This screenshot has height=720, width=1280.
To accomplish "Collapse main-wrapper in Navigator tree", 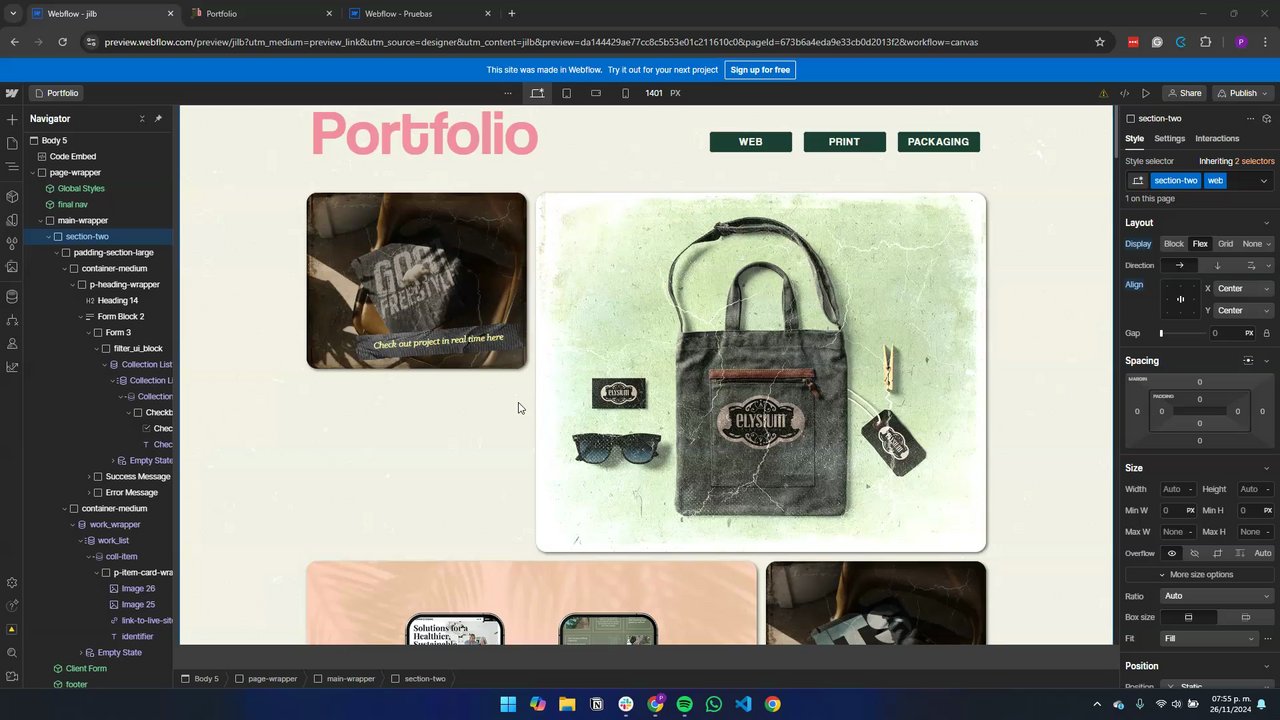I will click(x=41, y=221).
